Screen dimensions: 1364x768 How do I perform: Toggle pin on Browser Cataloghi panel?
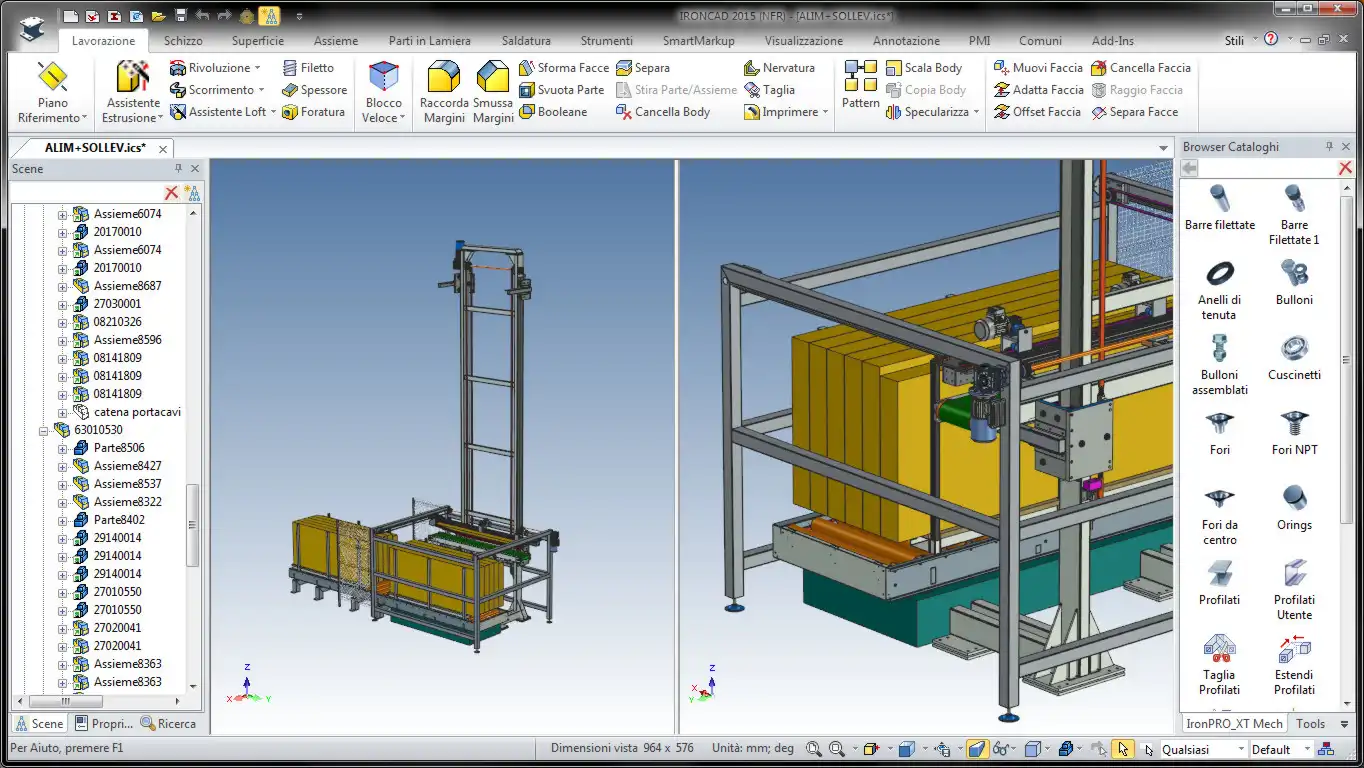[1329, 147]
